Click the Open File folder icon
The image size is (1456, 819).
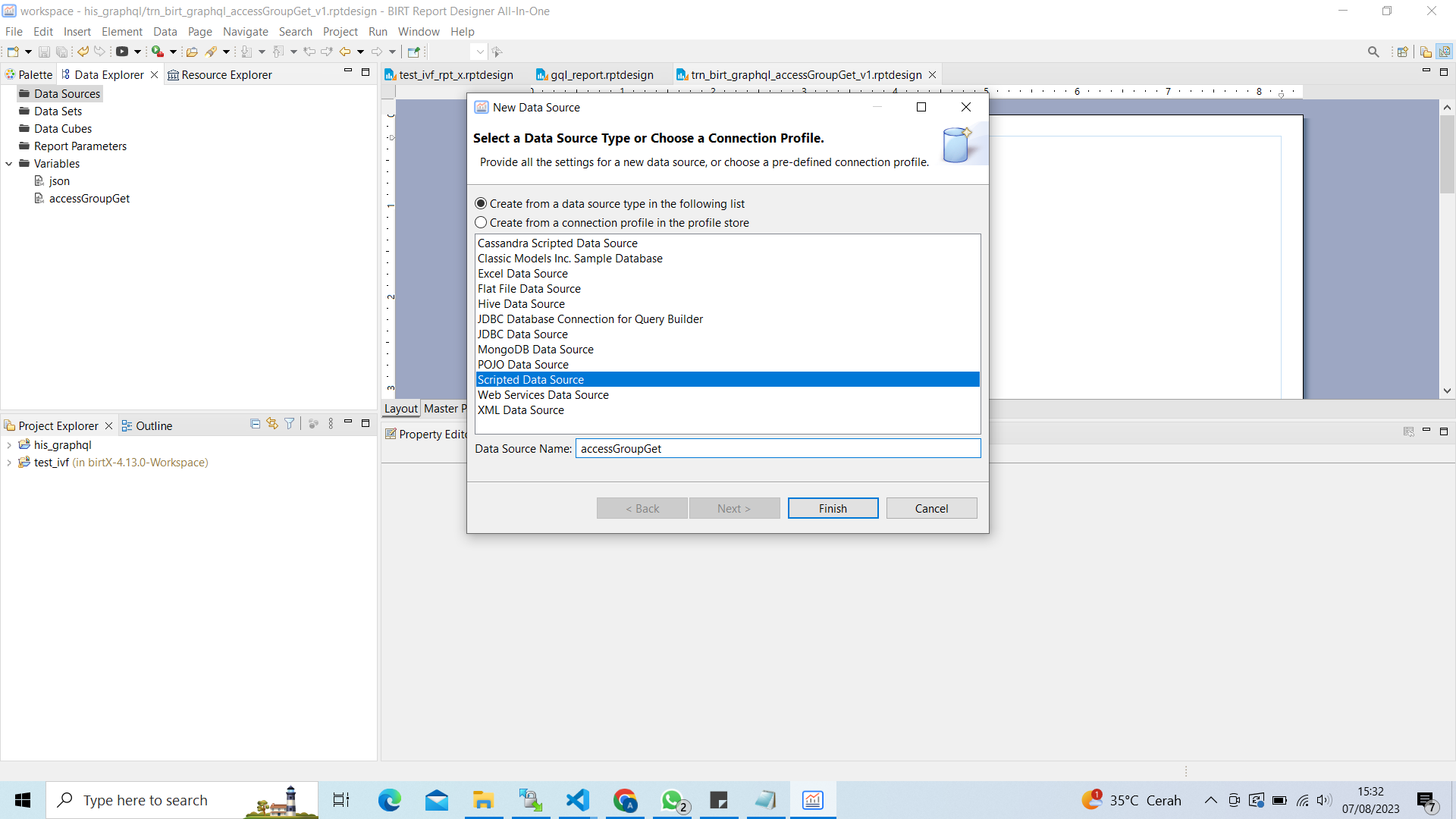tap(192, 52)
